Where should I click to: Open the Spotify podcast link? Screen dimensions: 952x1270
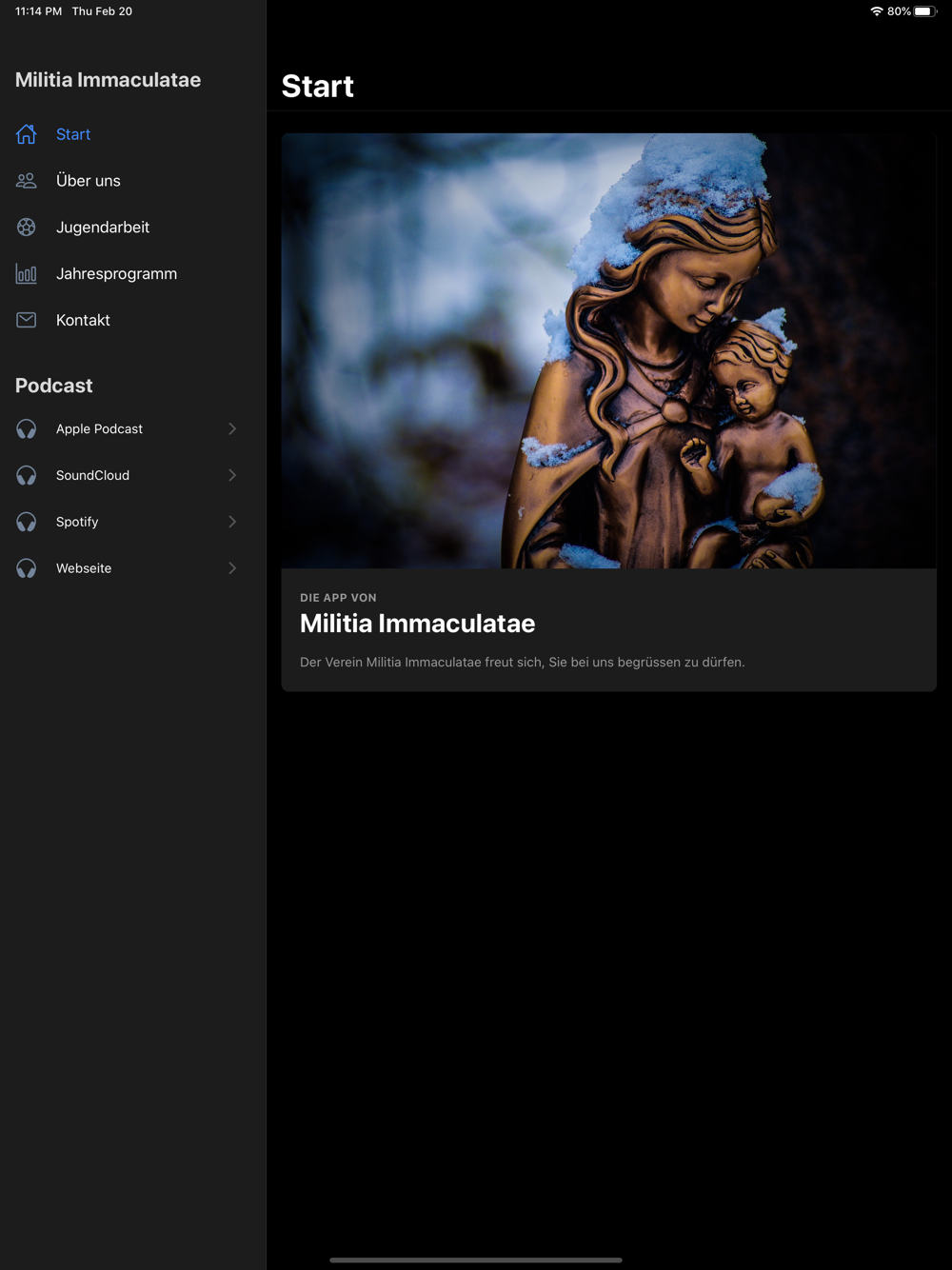tap(132, 523)
